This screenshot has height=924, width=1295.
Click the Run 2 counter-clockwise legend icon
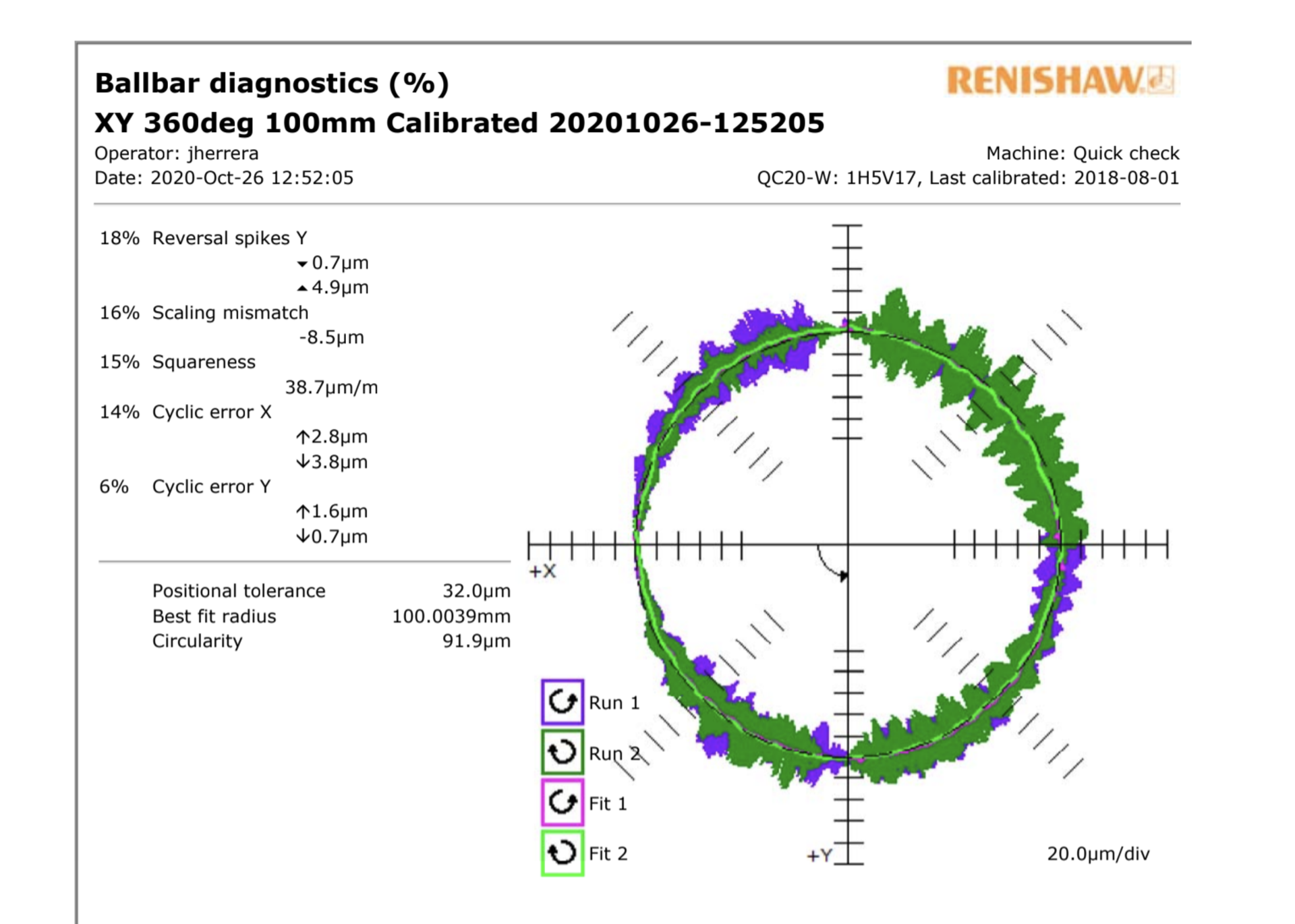coord(562,752)
